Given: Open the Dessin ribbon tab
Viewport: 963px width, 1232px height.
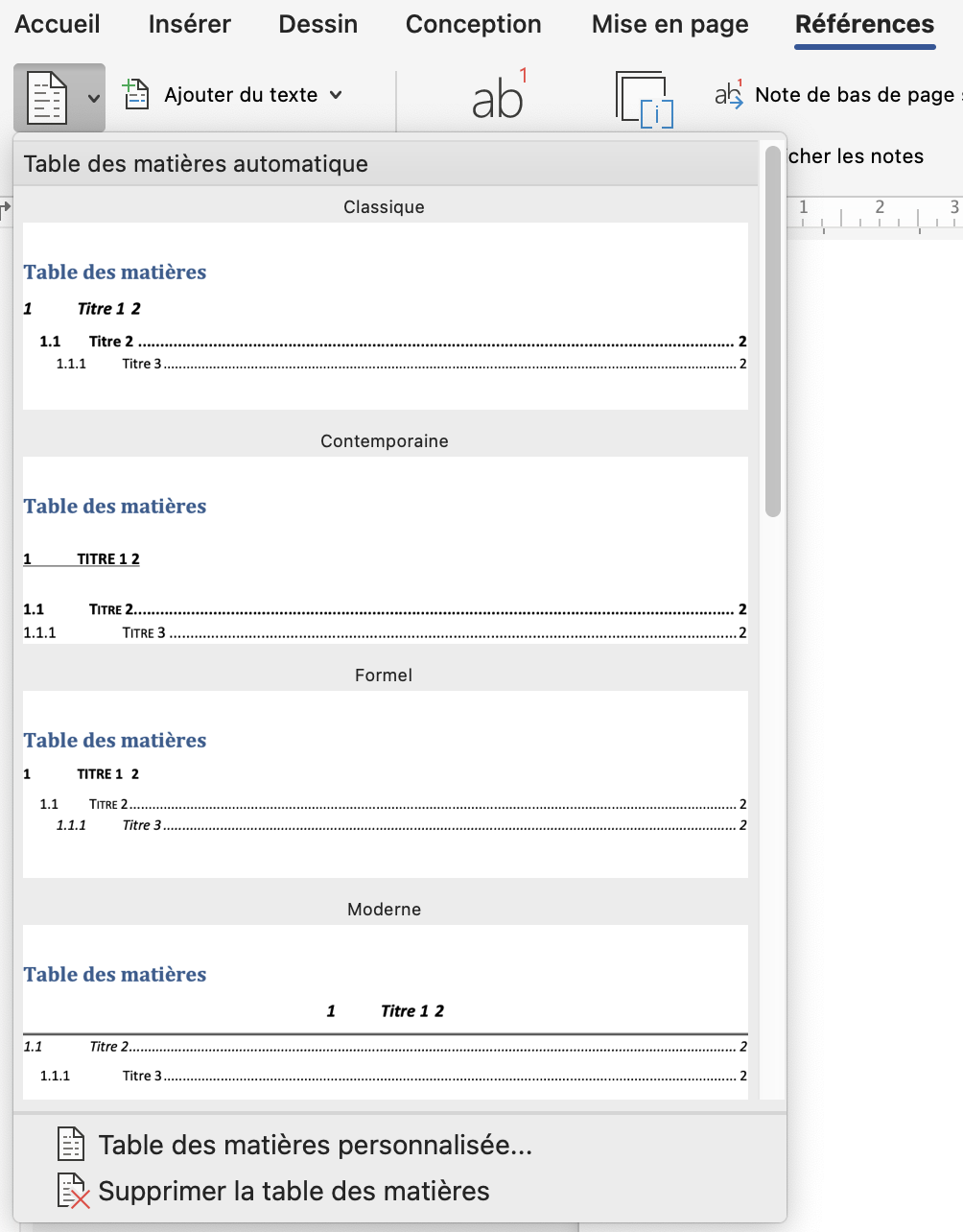Looking at the screenshot, I should click(x=317, y=24).
